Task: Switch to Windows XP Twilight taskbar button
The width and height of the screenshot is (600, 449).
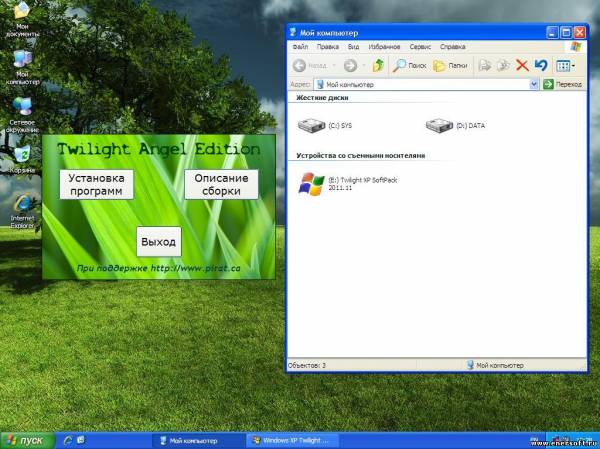Action: point(293,441)
